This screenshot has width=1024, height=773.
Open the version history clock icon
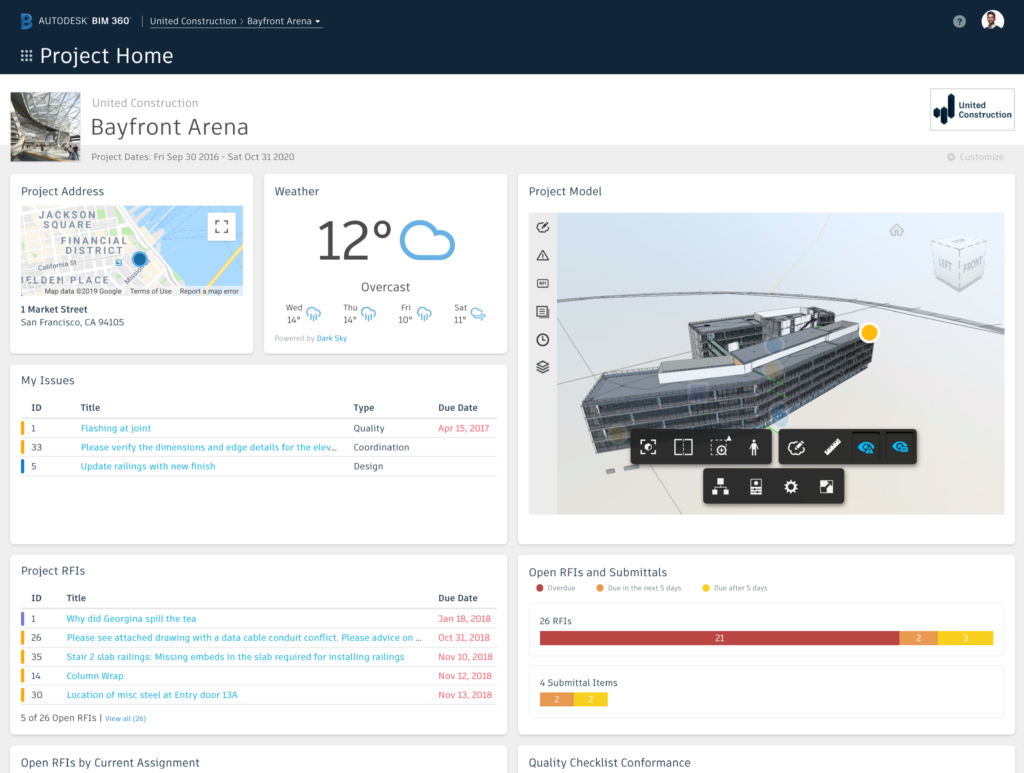[x=543, y=339]
